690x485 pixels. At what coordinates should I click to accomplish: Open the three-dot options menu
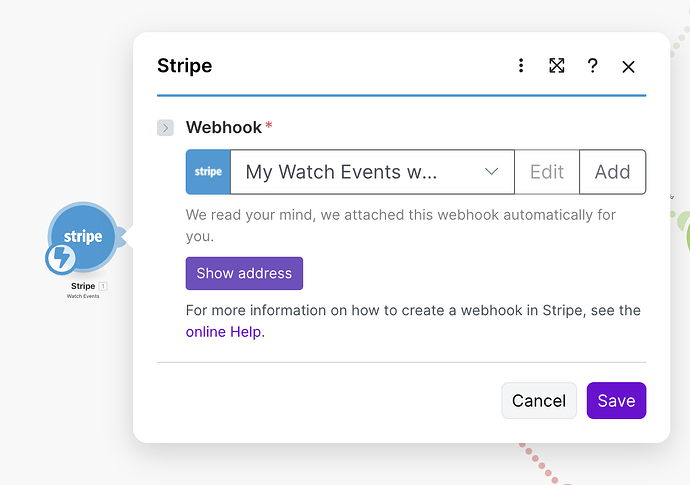point(521,66)
